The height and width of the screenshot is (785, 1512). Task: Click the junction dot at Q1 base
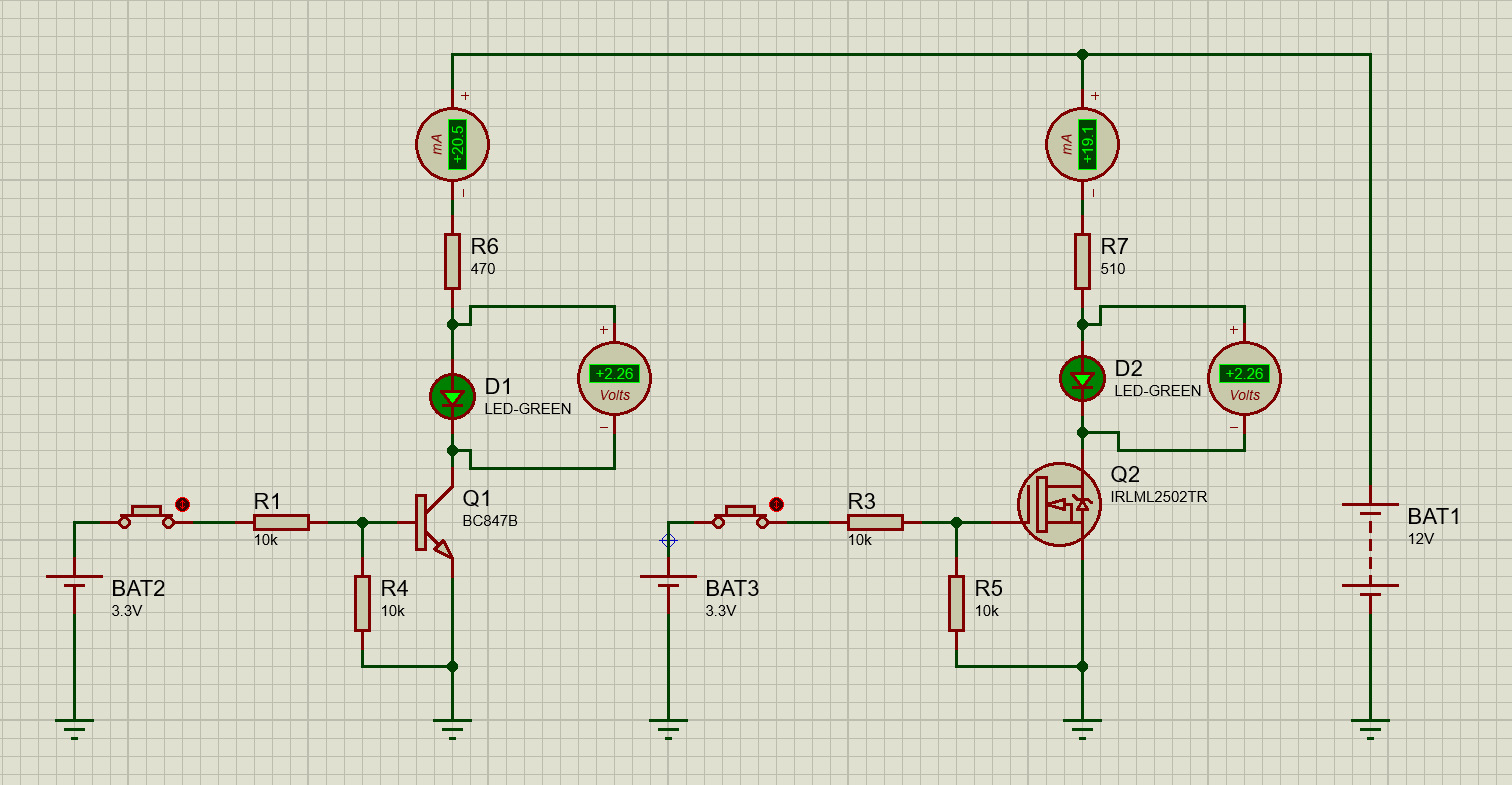click(362, 522)
